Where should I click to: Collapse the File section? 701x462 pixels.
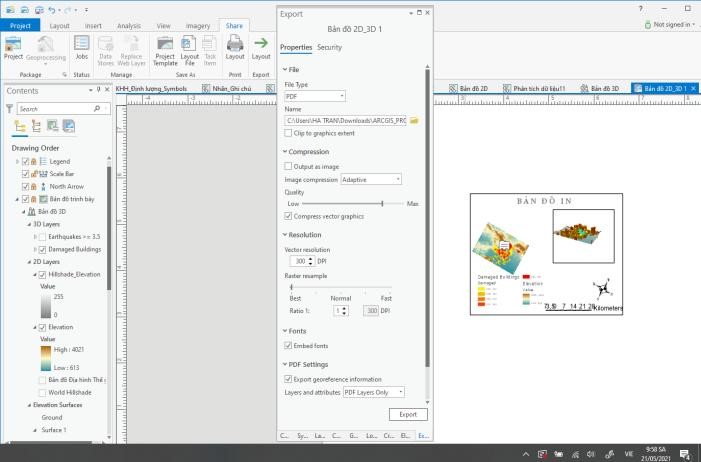coord(285,69)
